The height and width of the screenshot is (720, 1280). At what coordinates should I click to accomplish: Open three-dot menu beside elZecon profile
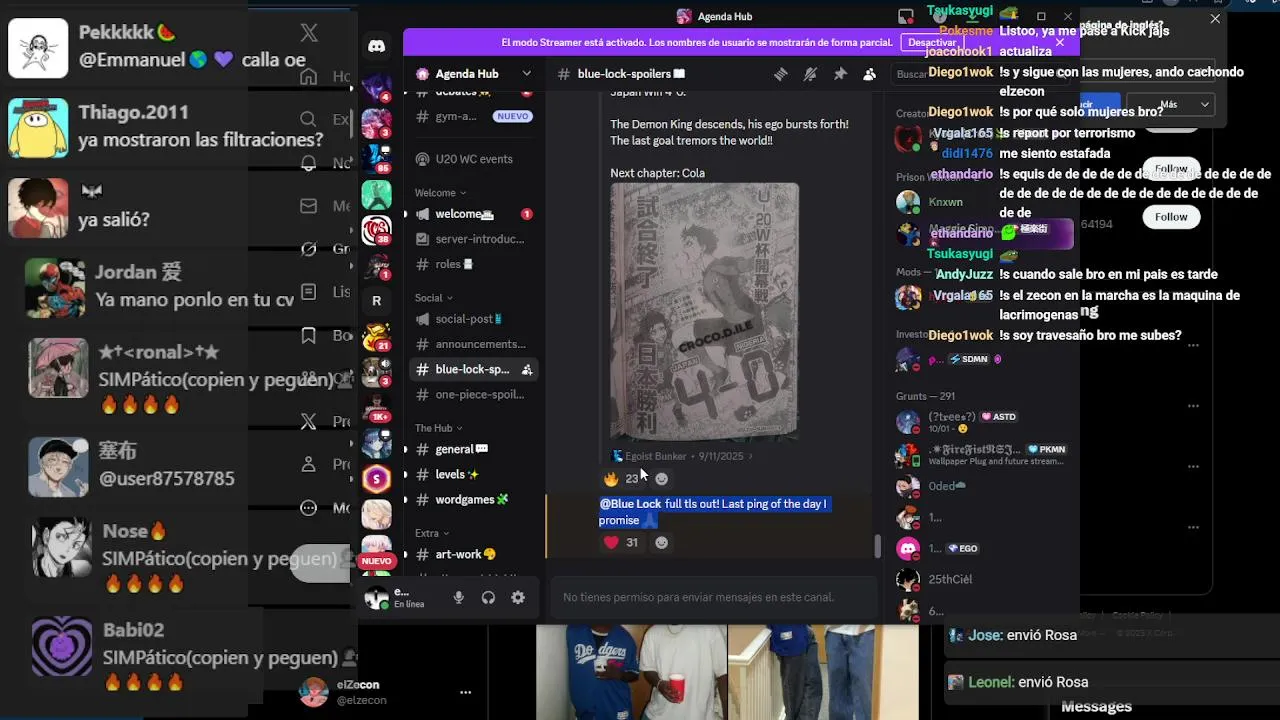coord(465,692)
